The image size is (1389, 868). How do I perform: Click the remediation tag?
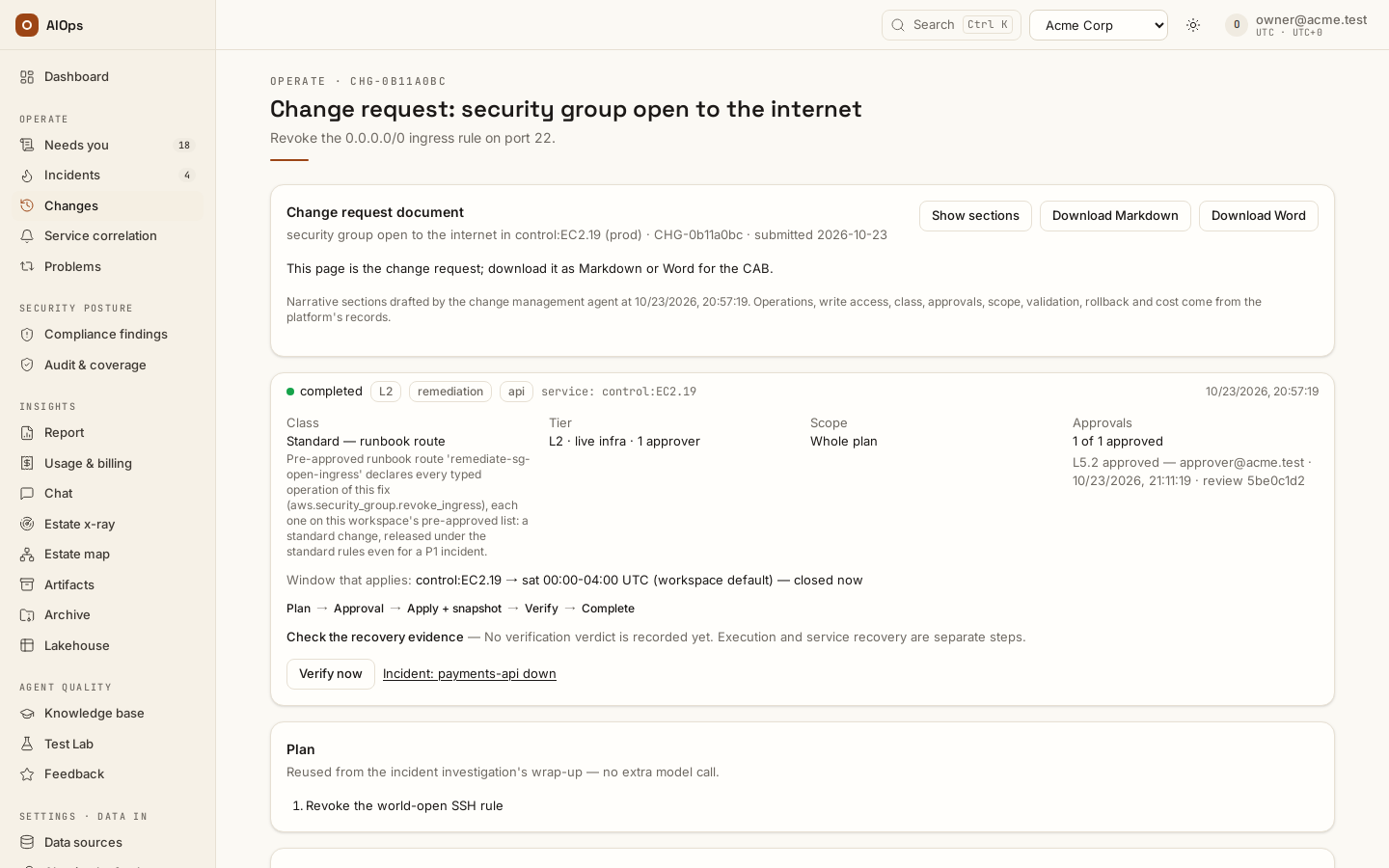click(450, 392)
